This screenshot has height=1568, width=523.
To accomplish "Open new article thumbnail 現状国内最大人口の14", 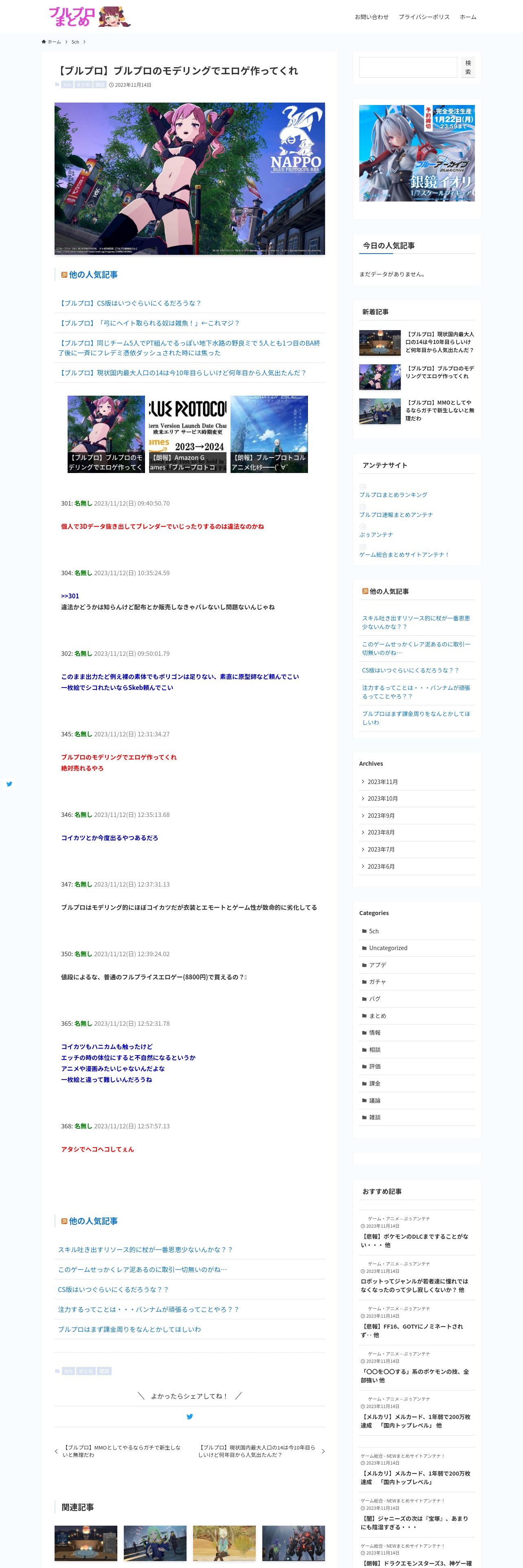I will pyautogui.click(x=380, y=343).
